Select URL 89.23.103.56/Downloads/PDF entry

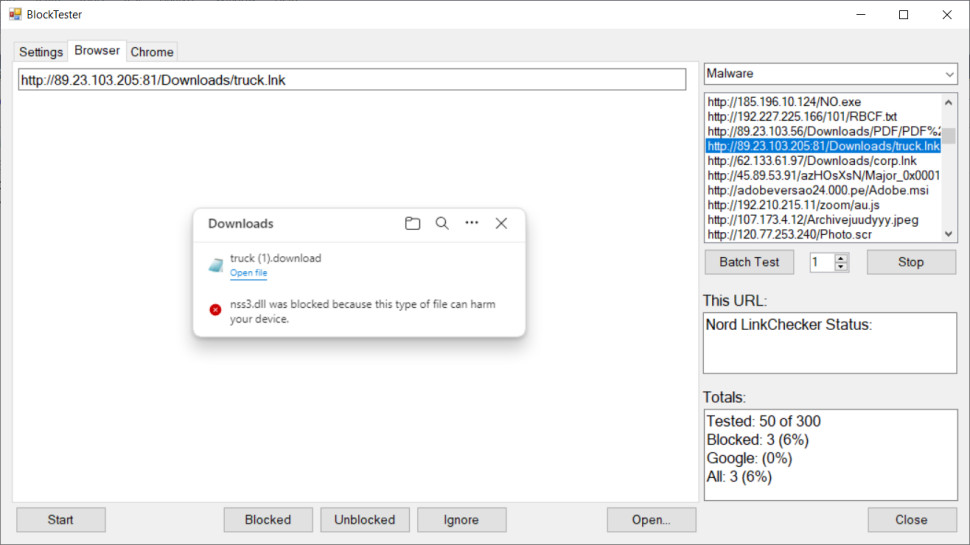click(823, 131)
